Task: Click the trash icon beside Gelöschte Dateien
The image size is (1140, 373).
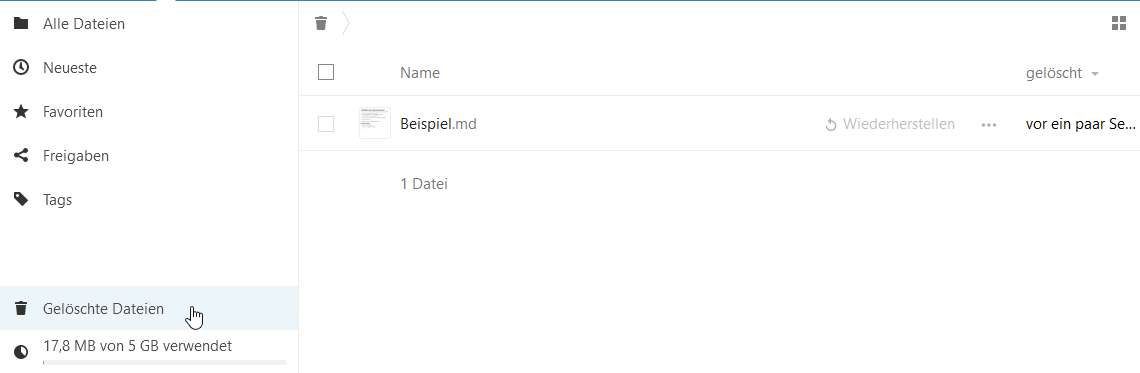Action: pos(21,309)
